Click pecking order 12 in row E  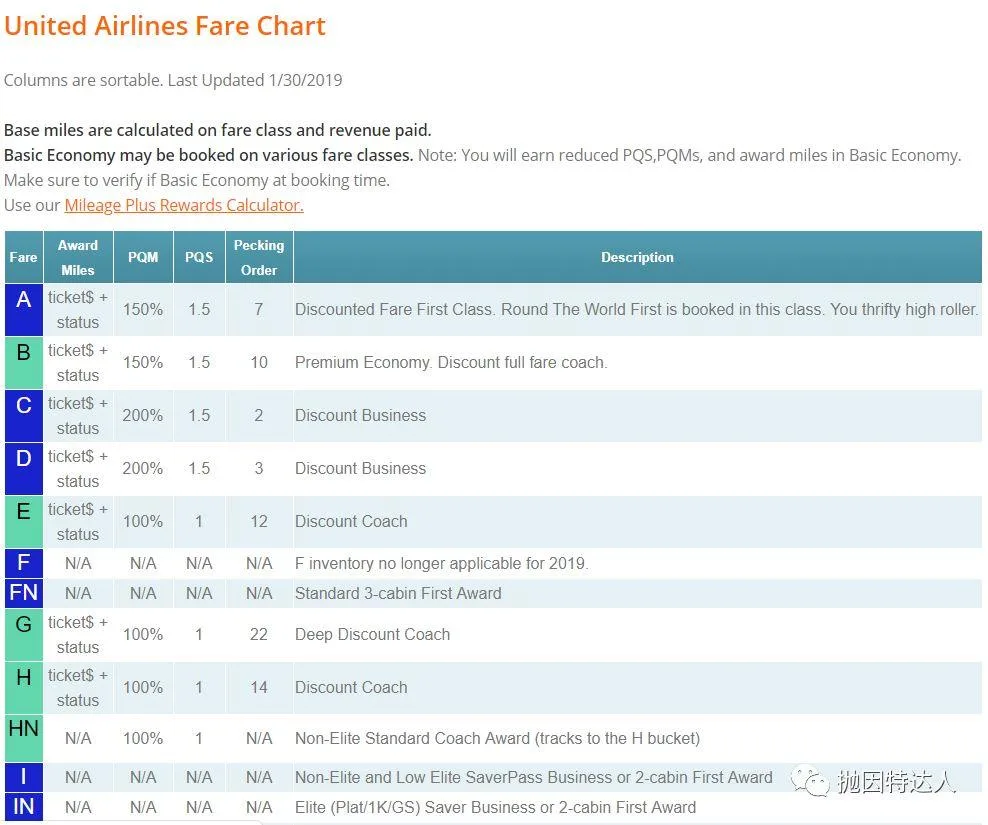click(x=259, y=521)
